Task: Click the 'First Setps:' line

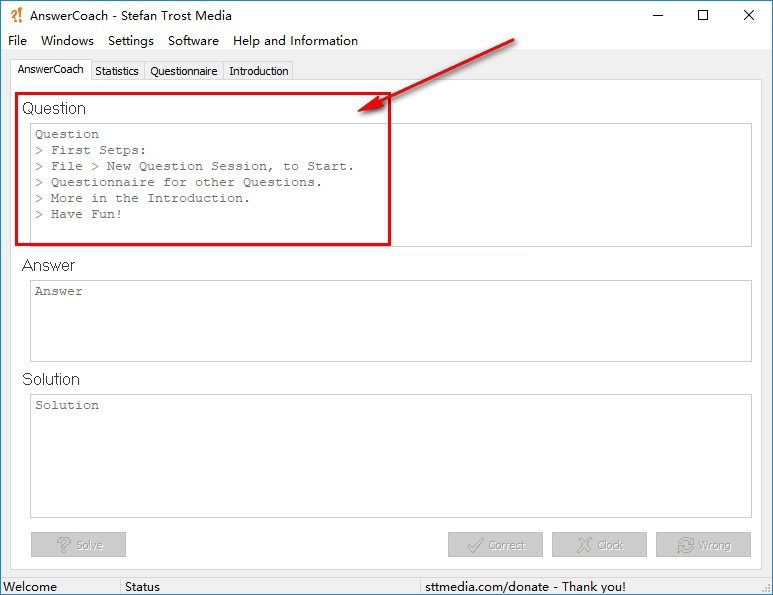Action: click(91, 150)
